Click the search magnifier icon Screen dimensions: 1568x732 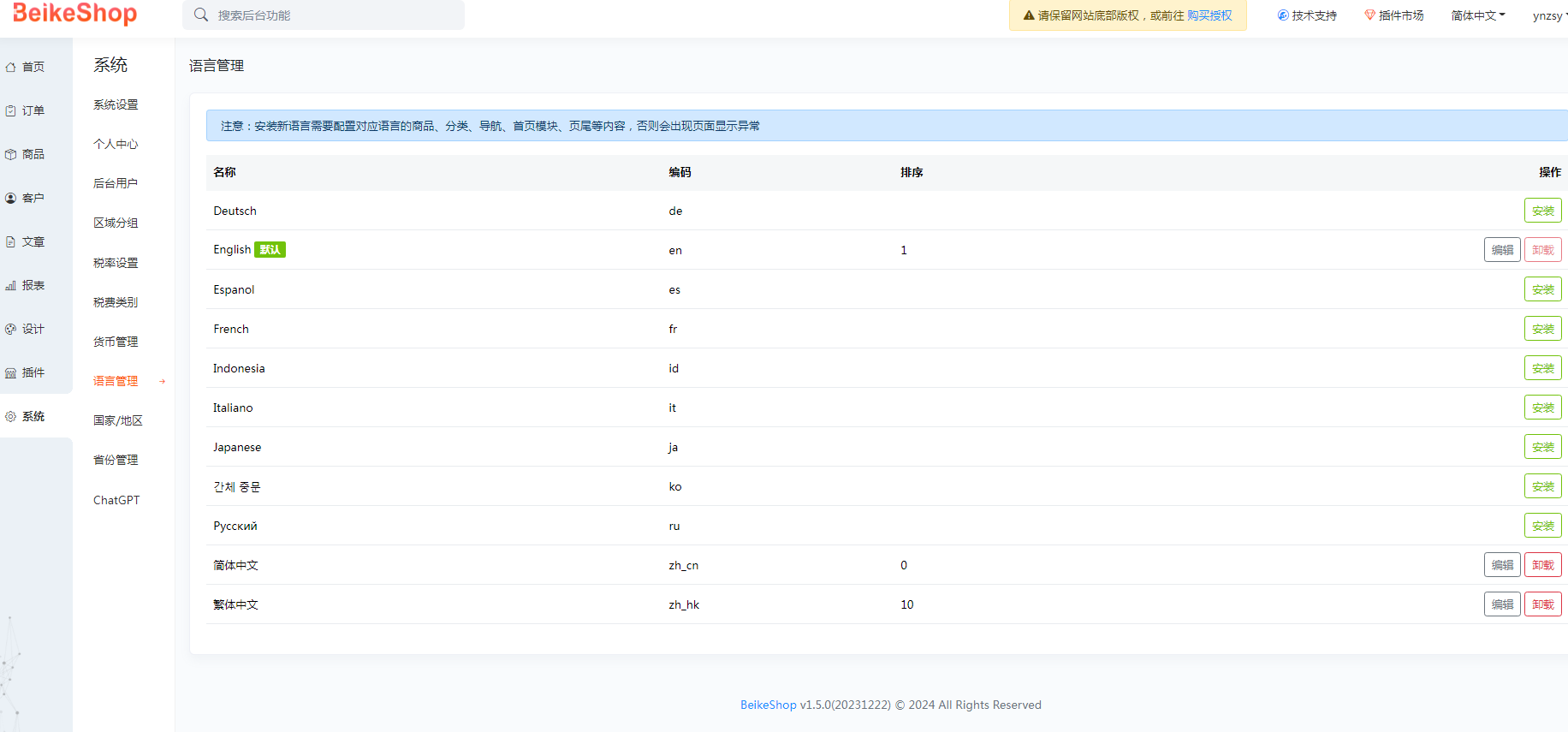click(x=201, y=15)
